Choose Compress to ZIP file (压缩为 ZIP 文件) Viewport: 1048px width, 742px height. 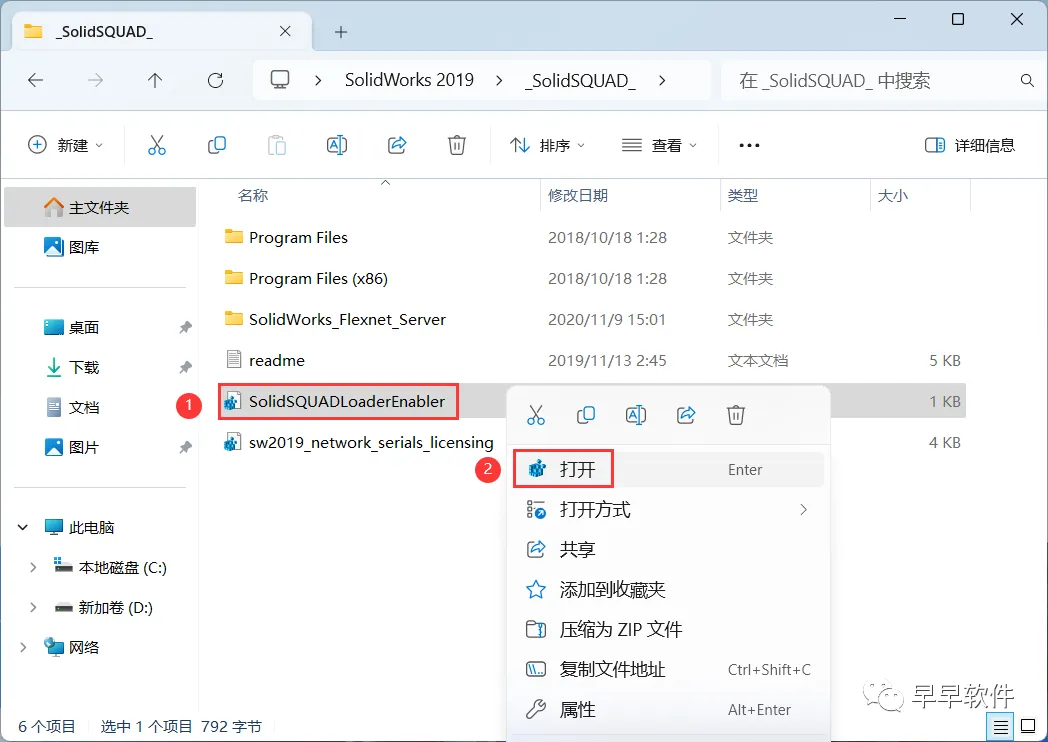click(668, 630)
